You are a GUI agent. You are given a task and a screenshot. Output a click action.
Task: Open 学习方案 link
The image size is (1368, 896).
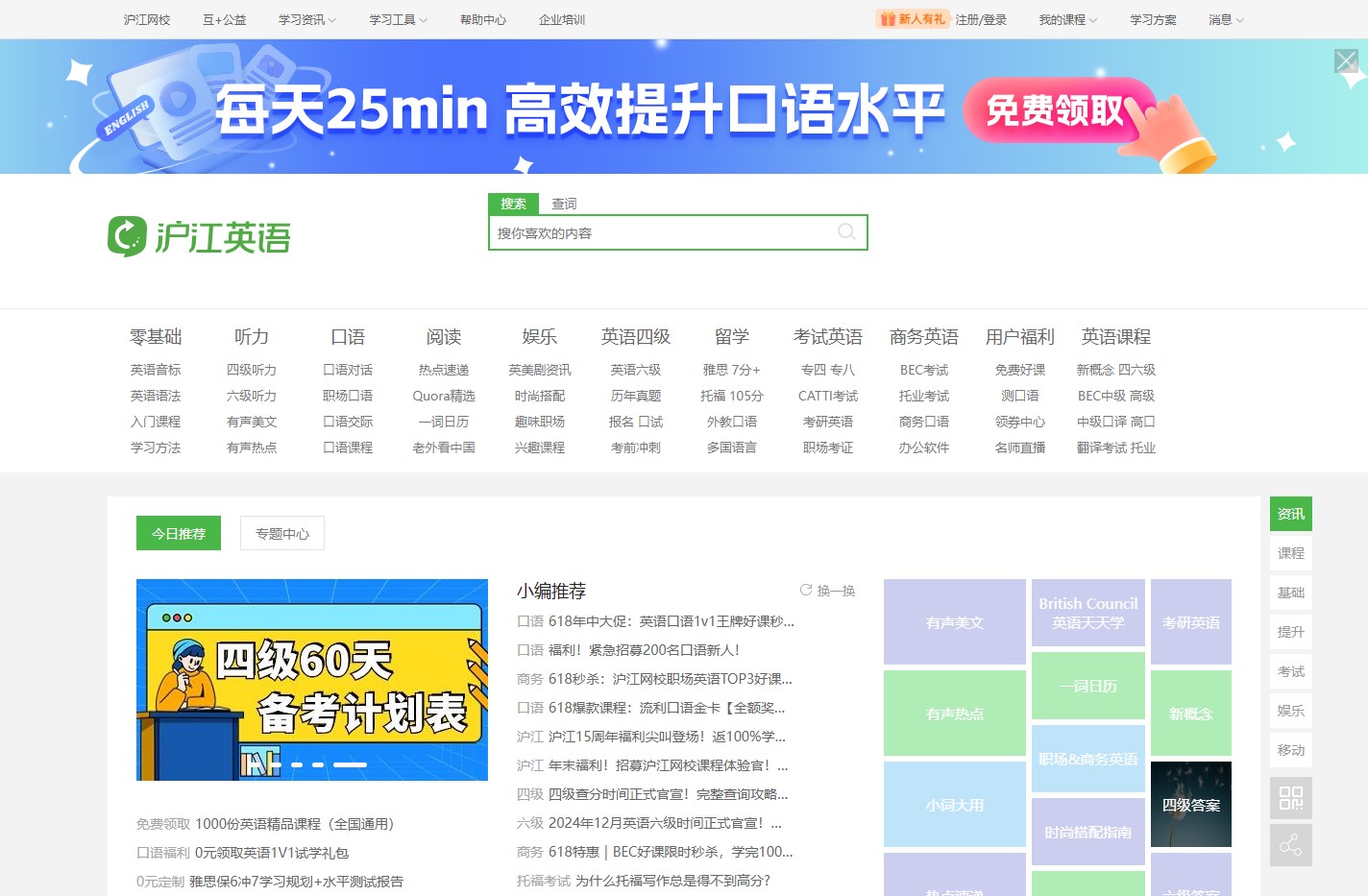click(x=1153, y=19)
